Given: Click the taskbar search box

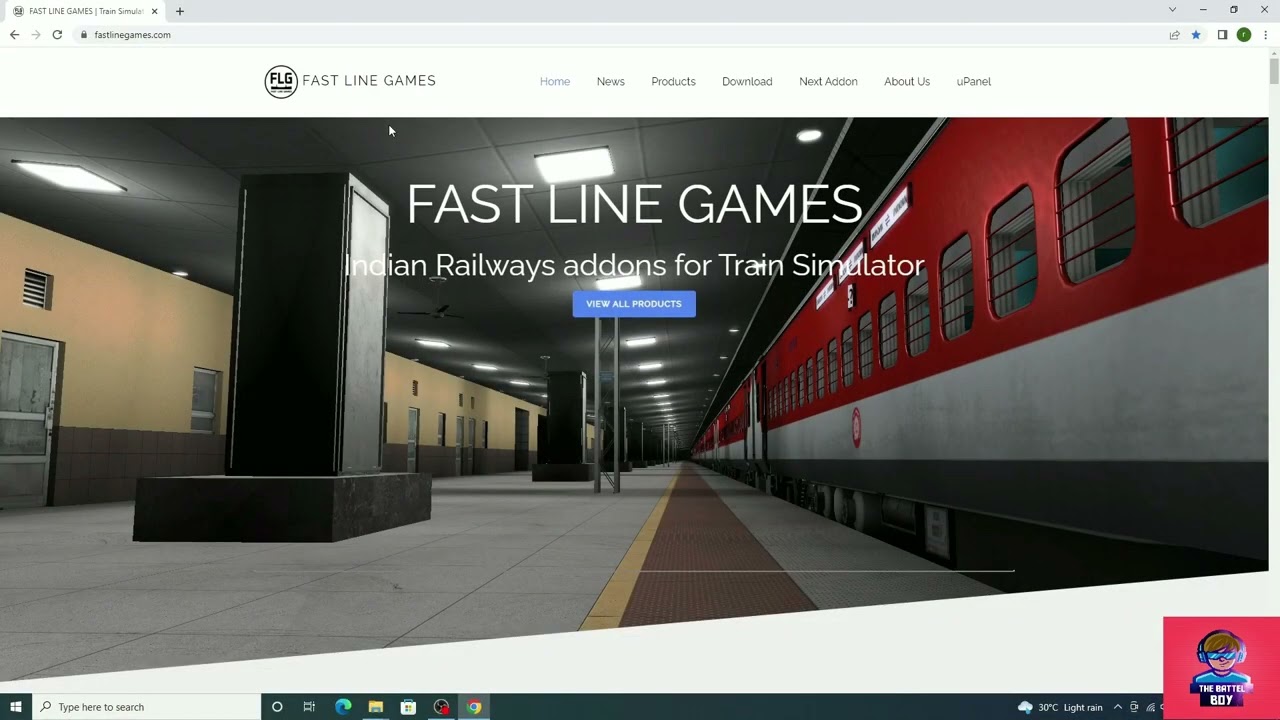Looking at the screenshot, I should (146, 707).
